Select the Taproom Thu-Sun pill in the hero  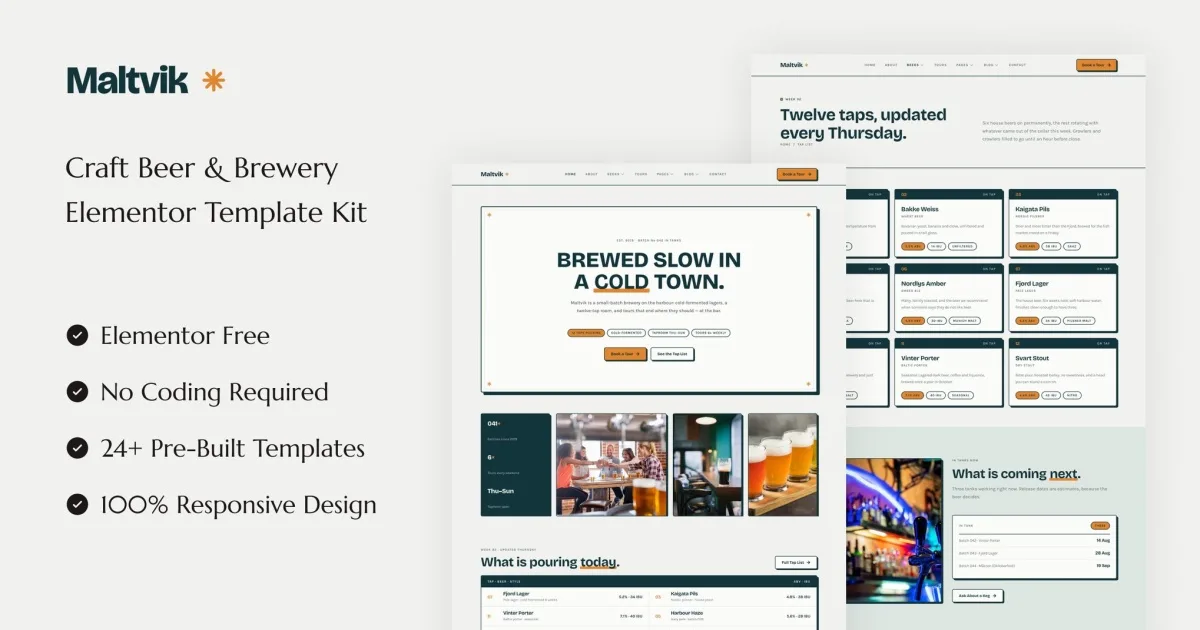coord(668,332)
